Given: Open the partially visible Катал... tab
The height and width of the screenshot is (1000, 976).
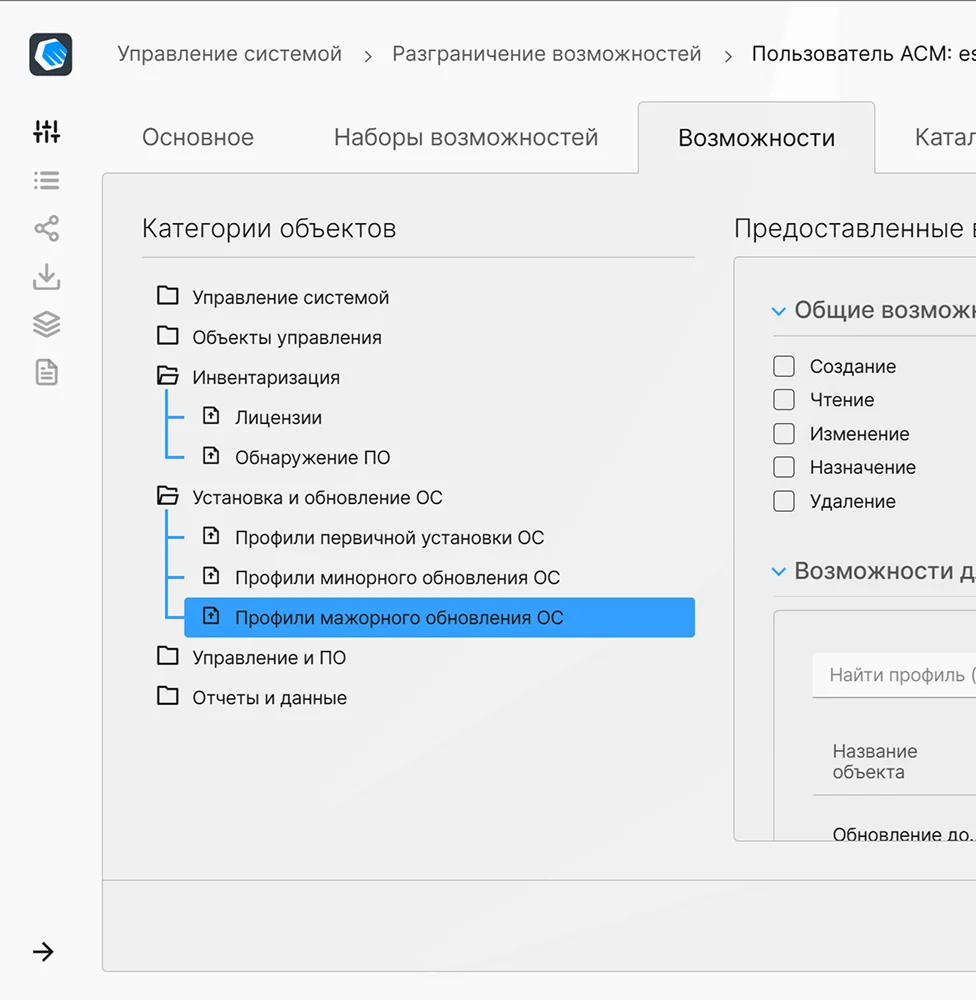Looking at the screenshot, I should coord(945,137).
